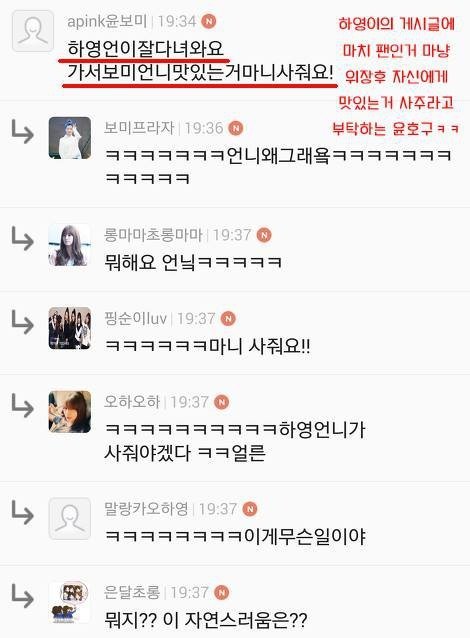The height and width of the screenshot is (638, 470).
Task: Open the 보미프라자 username link
Action: [139, 128]
